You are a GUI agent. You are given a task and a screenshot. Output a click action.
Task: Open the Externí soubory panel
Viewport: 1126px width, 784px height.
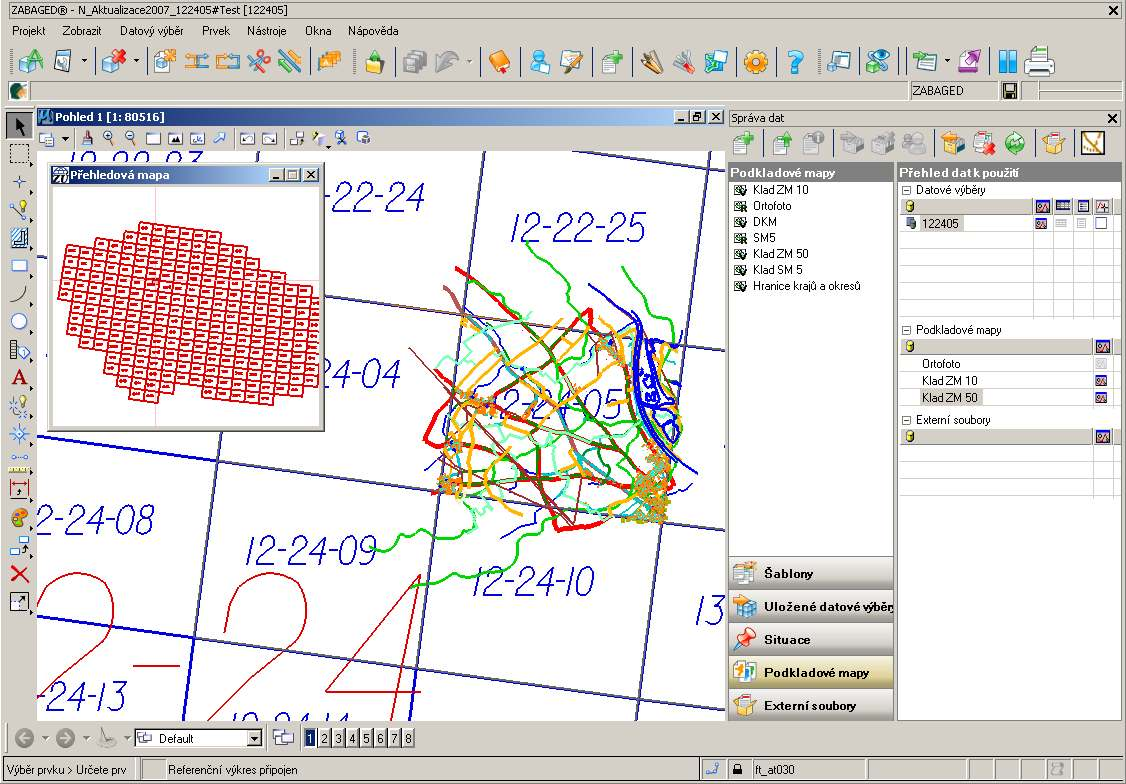[811, 705]
